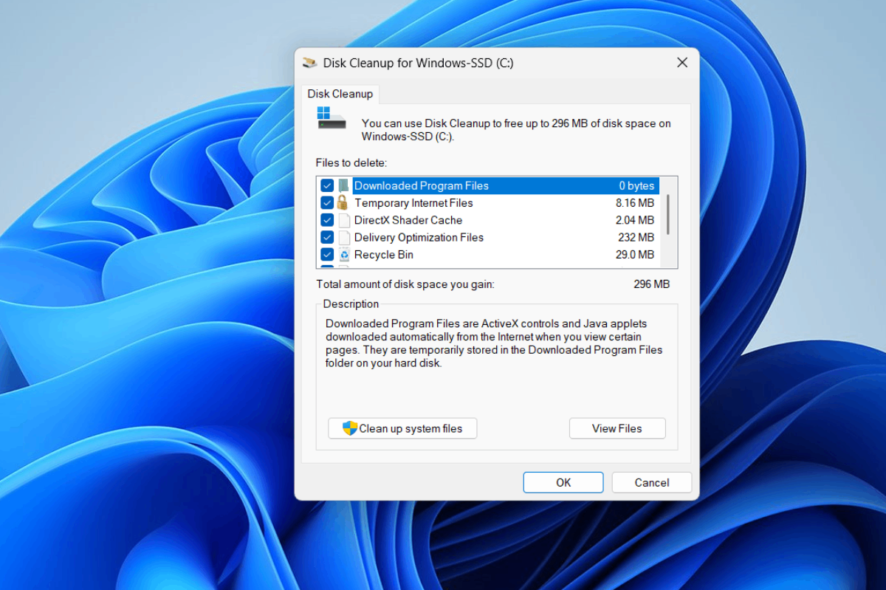Uncheck the Recycle Bin checkbox
The width and height of the screenshot is (886, 590).
pos(327,255)
